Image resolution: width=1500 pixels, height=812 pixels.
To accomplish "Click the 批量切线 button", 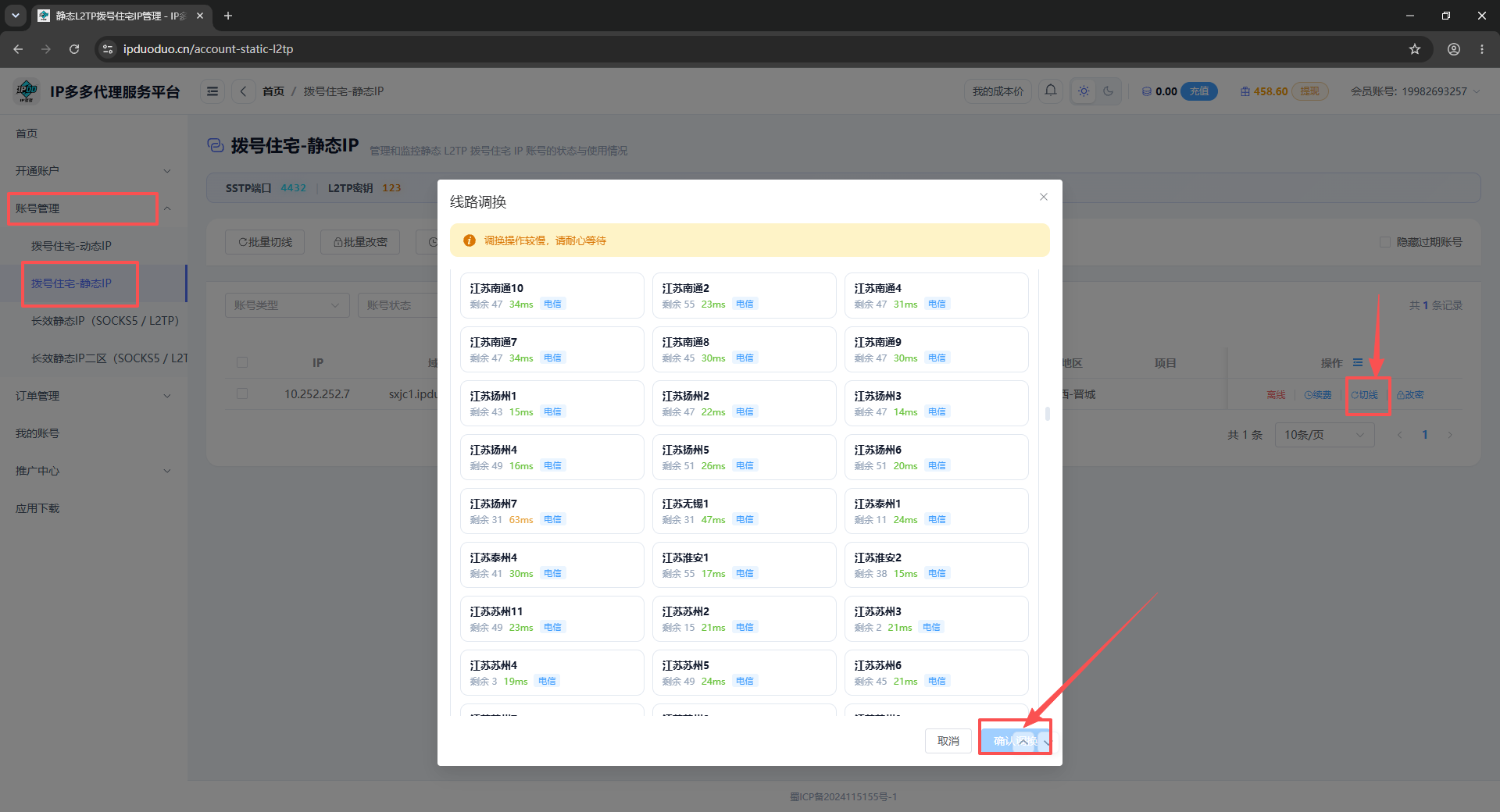I will (265, 242).
